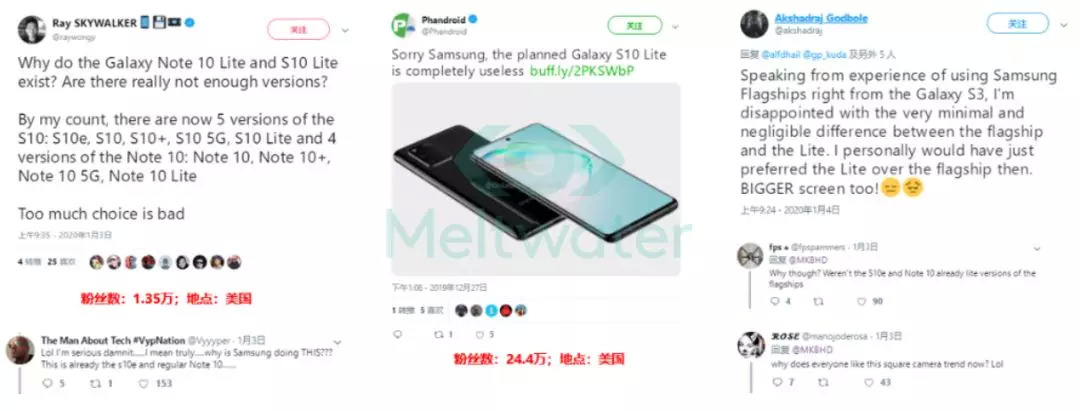
Task: Click the reply icon on The Man About Tech's tweet
Action: click(48, 383)
